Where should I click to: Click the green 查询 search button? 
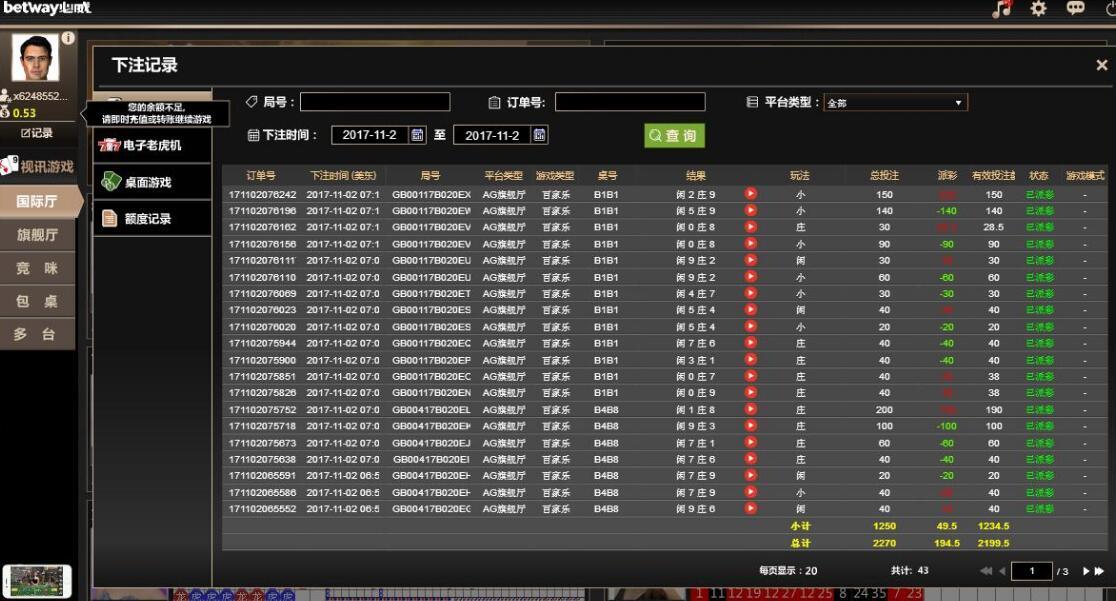[674, 136]
